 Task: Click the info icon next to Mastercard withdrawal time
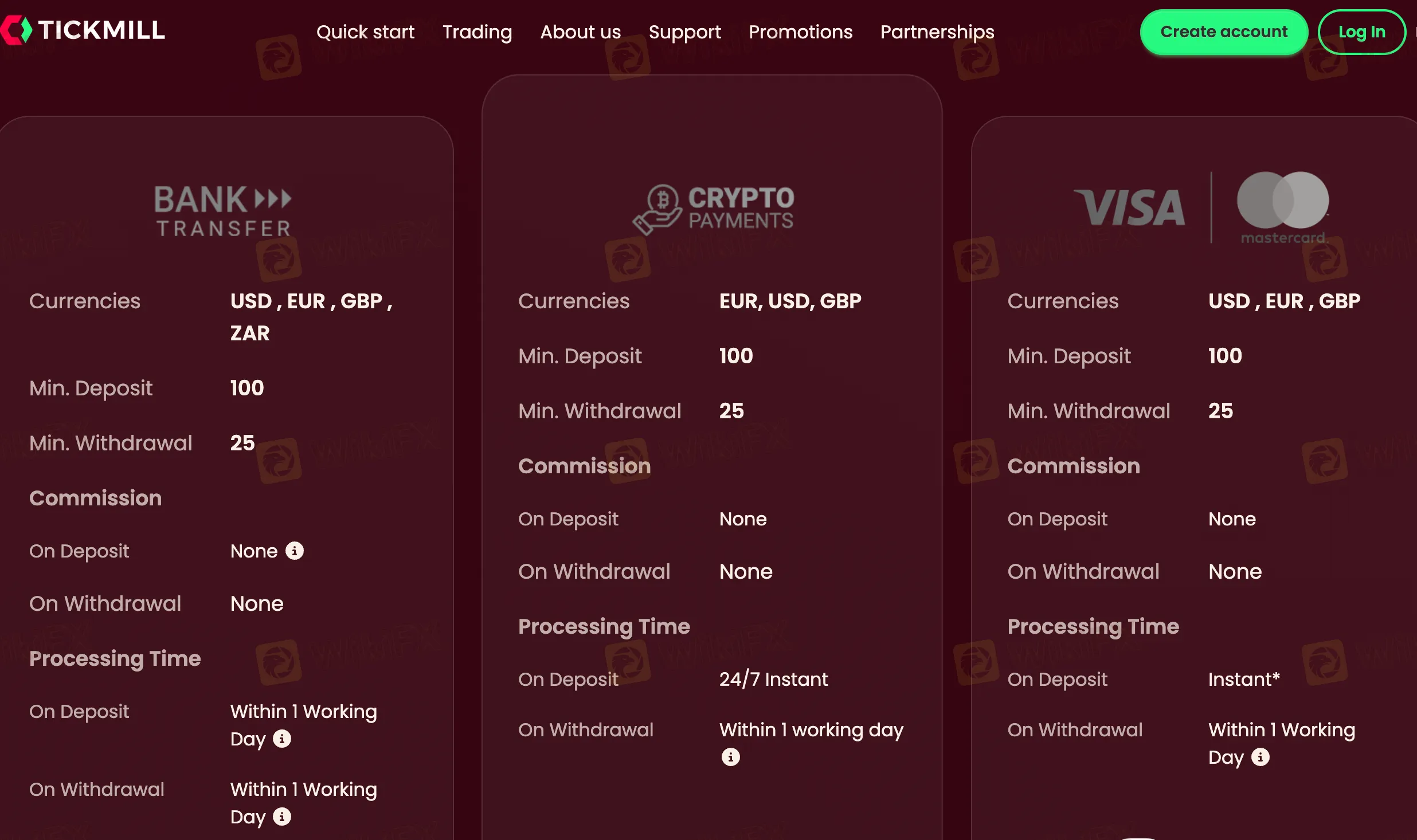click(1259, 757)
